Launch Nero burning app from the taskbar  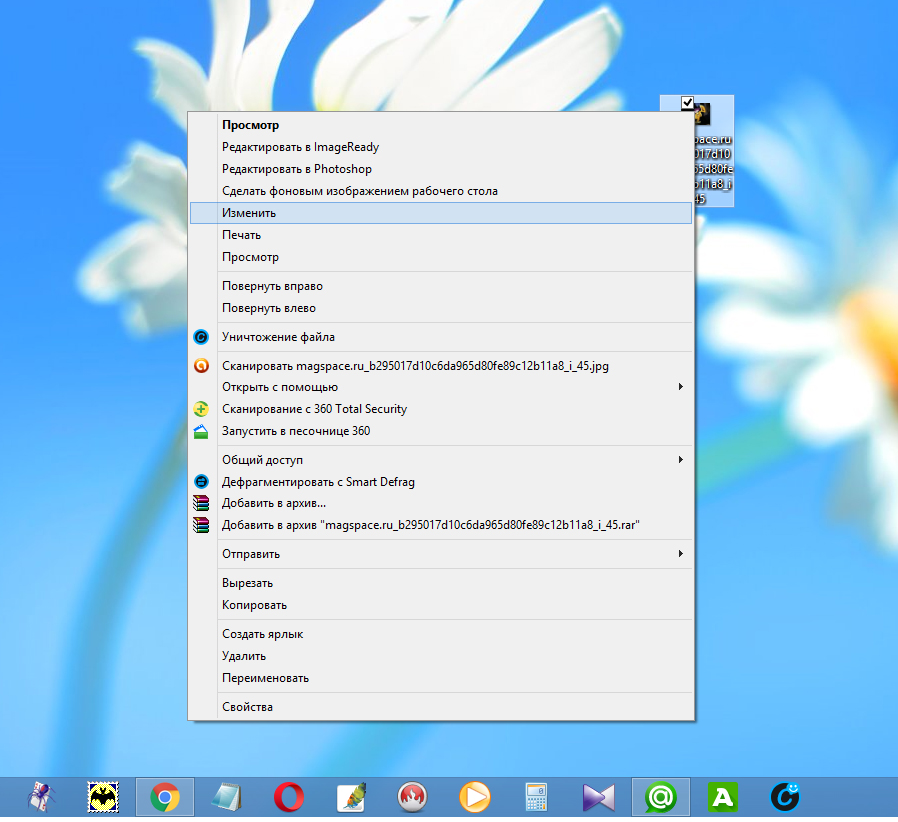(x=413, y=797)
